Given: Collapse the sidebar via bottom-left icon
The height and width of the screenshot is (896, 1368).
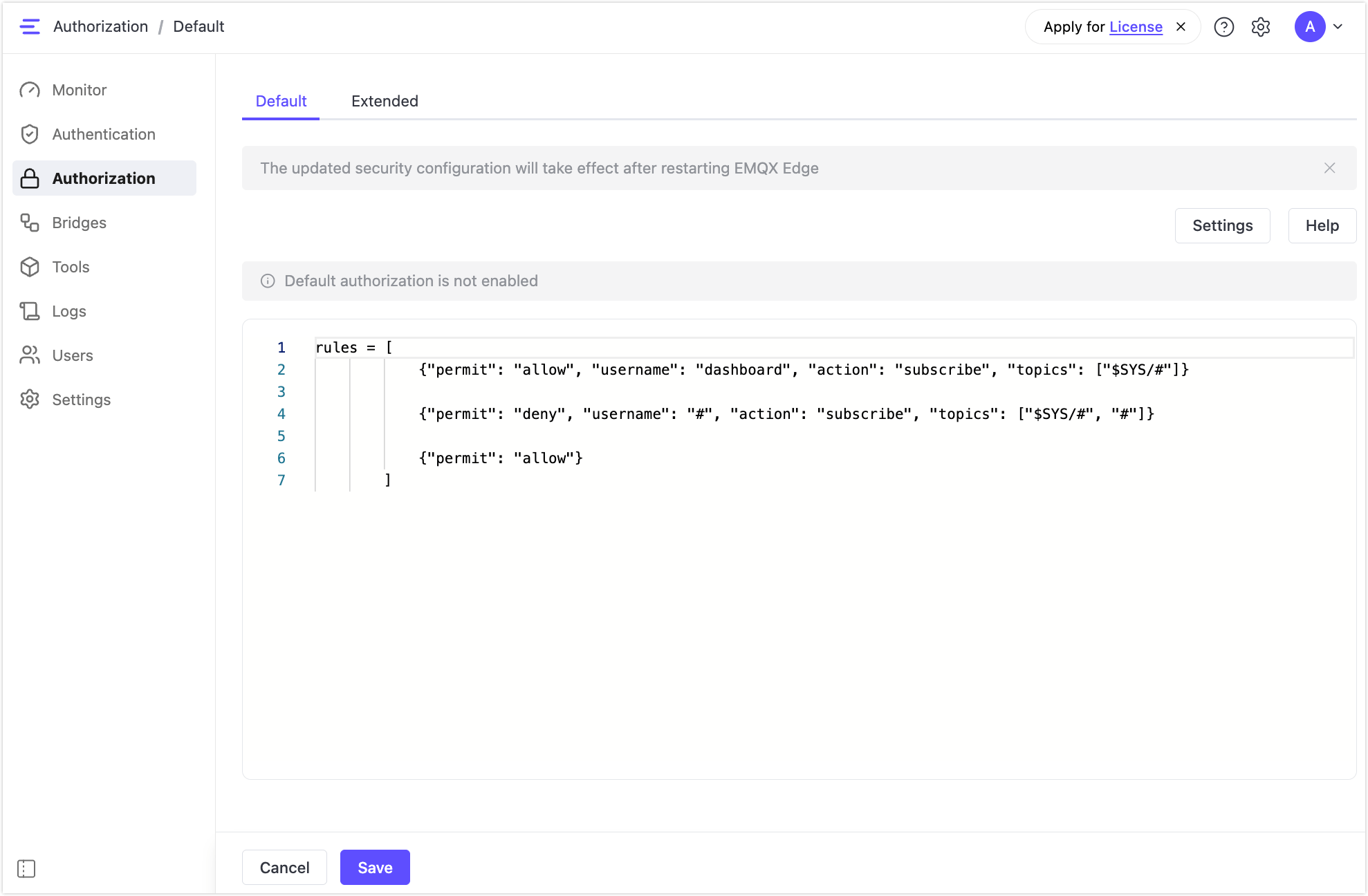Looking at the screenshot, I should pyautogui.click(x=26, y=868).
